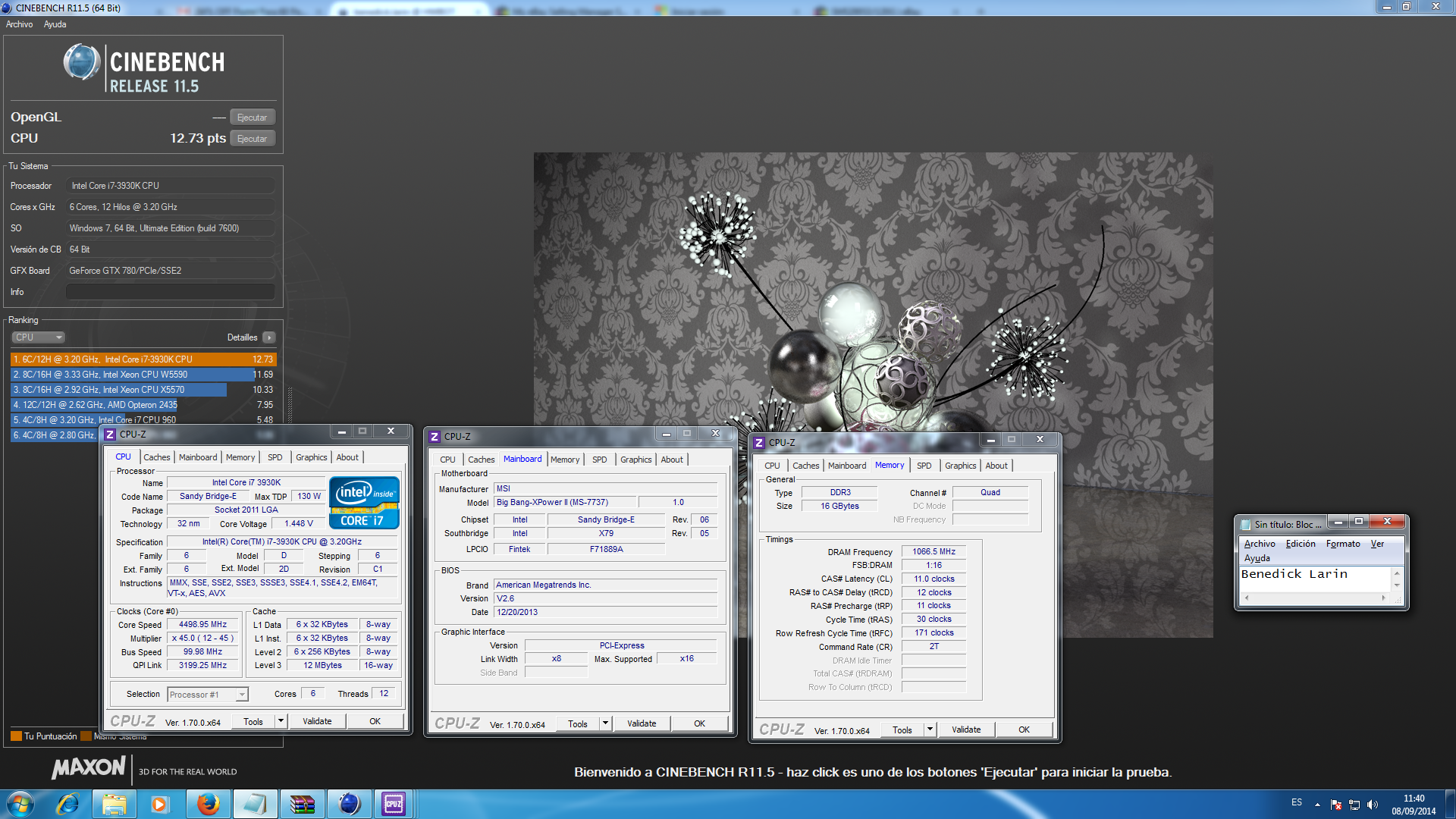Open Tools dropdown arrow in first CPU-Z
The width and height of the screenshot is (1456, 819).
(x=281, y=721)
